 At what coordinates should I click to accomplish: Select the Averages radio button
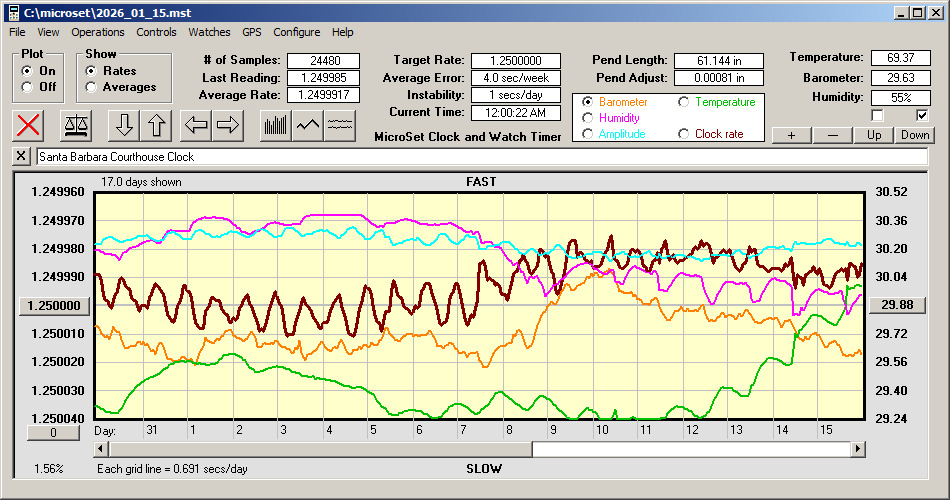[92, 87]
